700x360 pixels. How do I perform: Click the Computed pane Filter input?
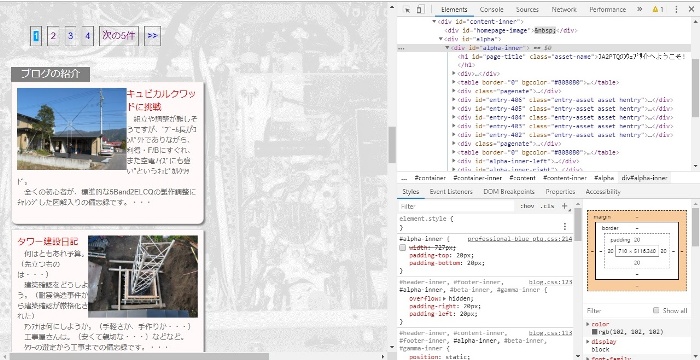pyautogui.click(x=618, y=310)
